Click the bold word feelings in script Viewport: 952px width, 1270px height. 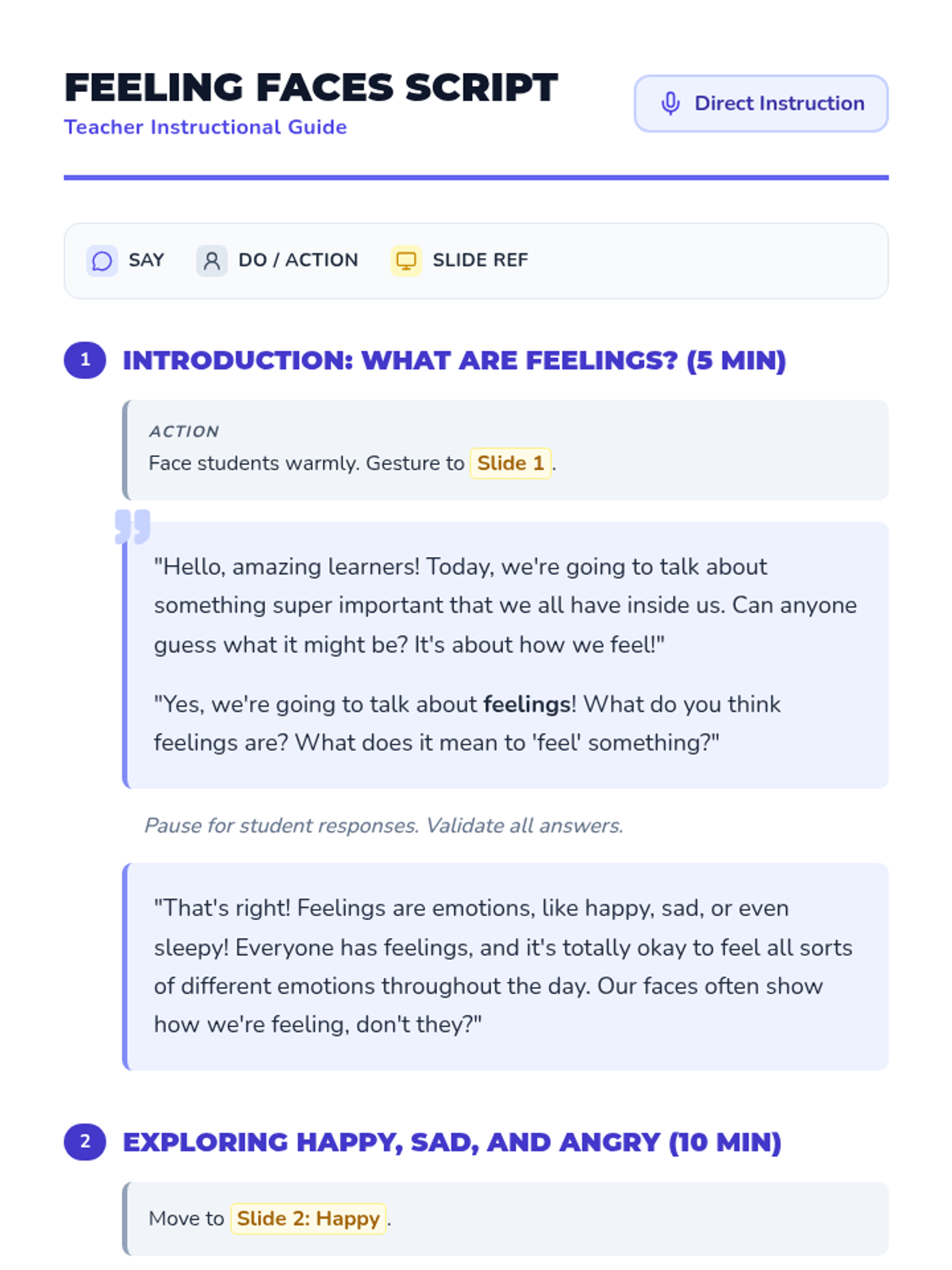point(527,704)
